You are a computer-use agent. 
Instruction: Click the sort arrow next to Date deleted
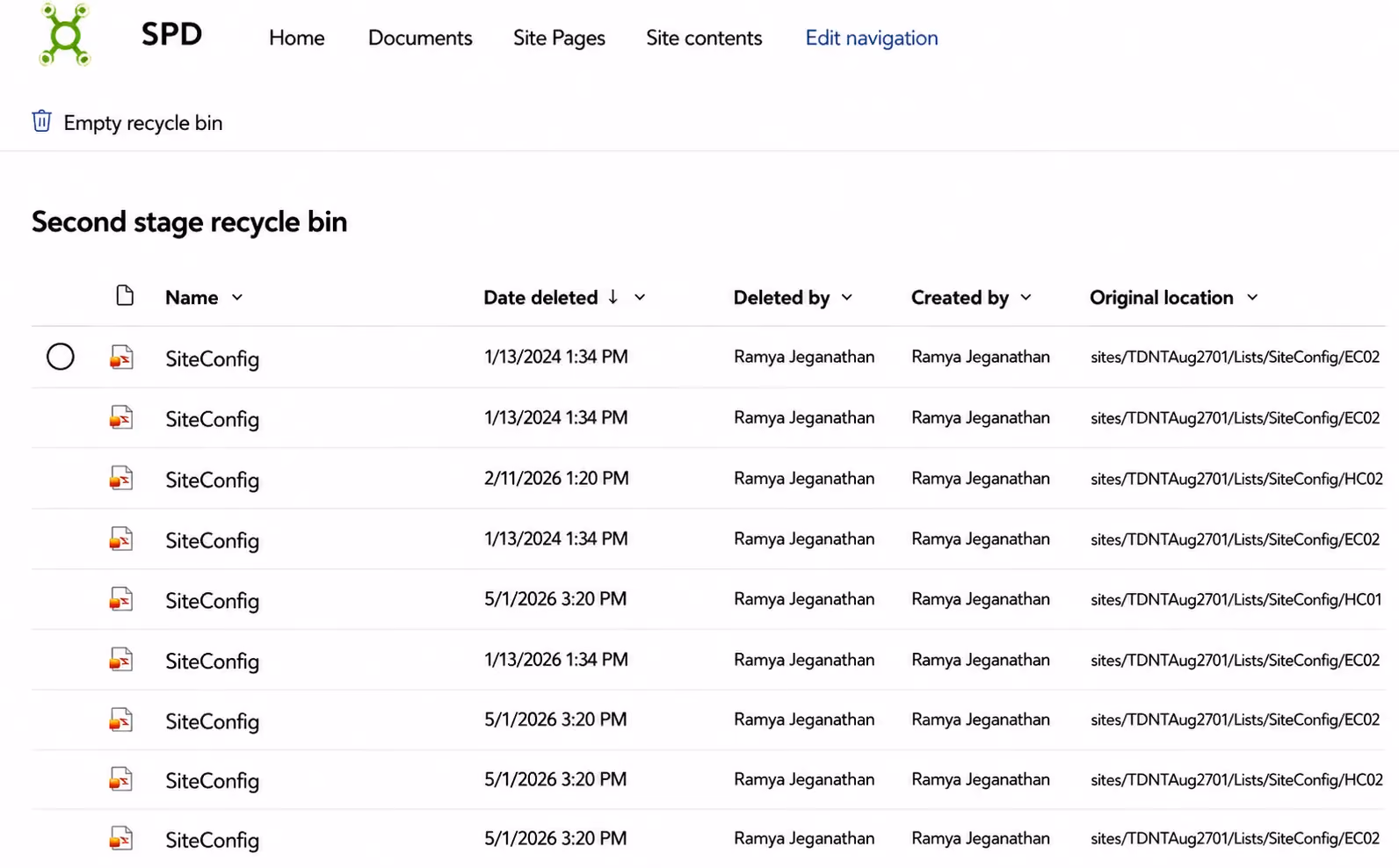coord(613,297)
